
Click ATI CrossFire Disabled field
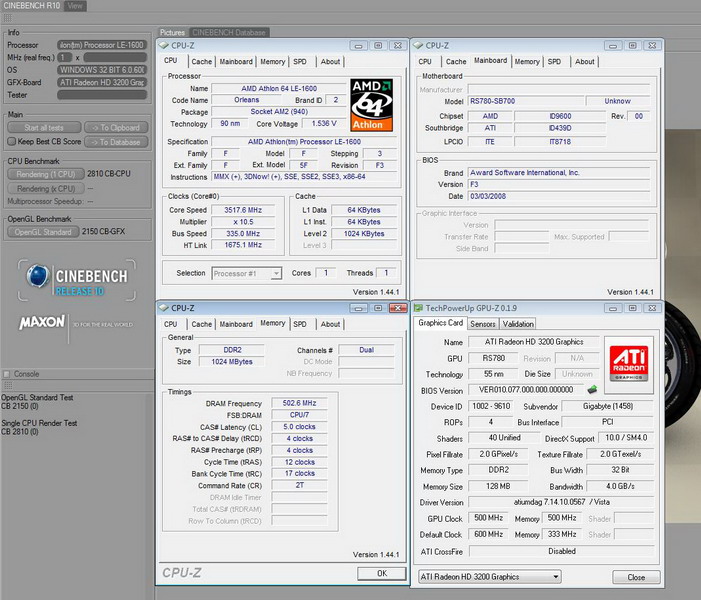(562, 551)
